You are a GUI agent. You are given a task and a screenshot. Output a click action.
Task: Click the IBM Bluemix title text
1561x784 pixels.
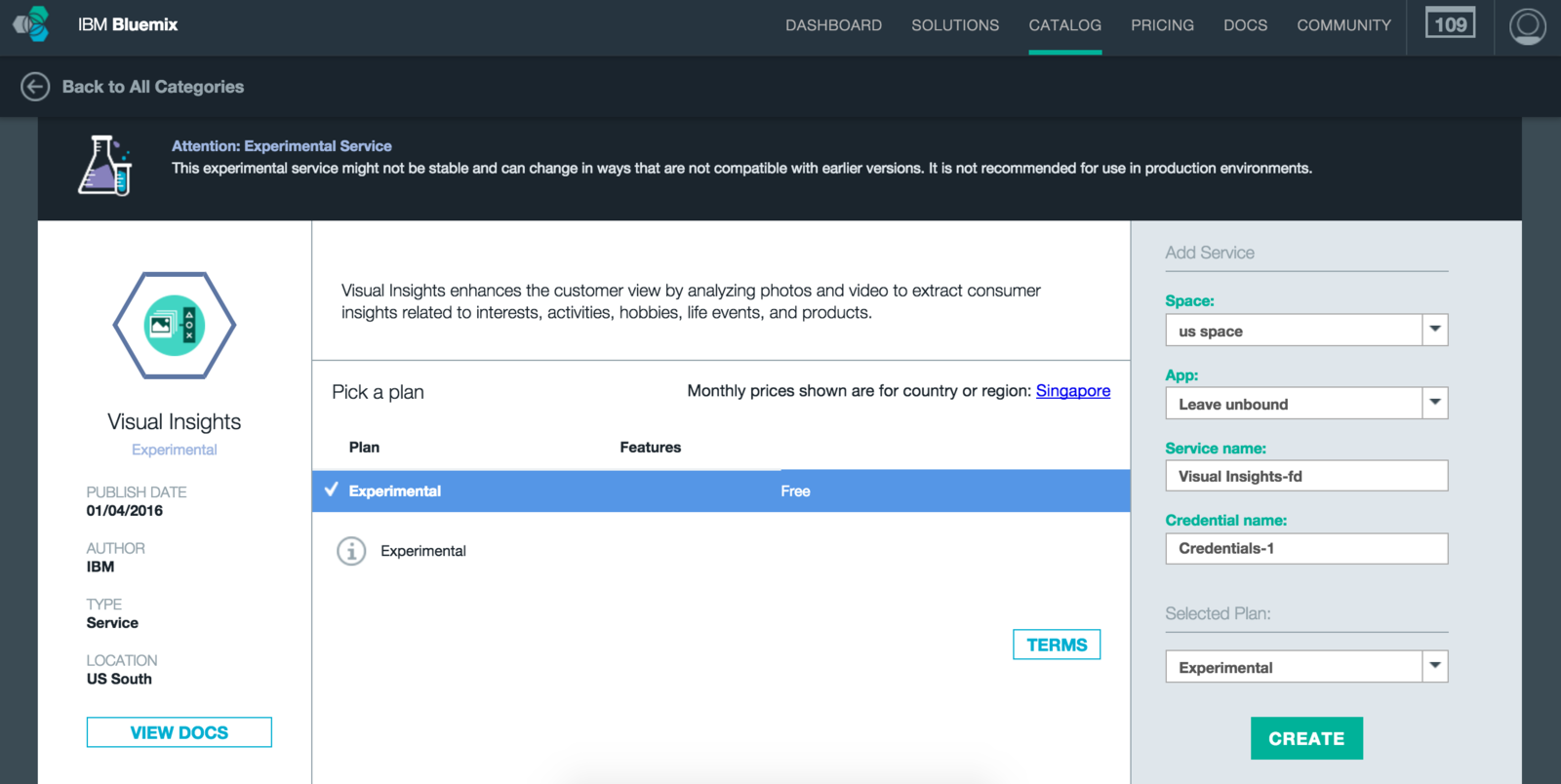pyautogui.click(x=128, y=24)
